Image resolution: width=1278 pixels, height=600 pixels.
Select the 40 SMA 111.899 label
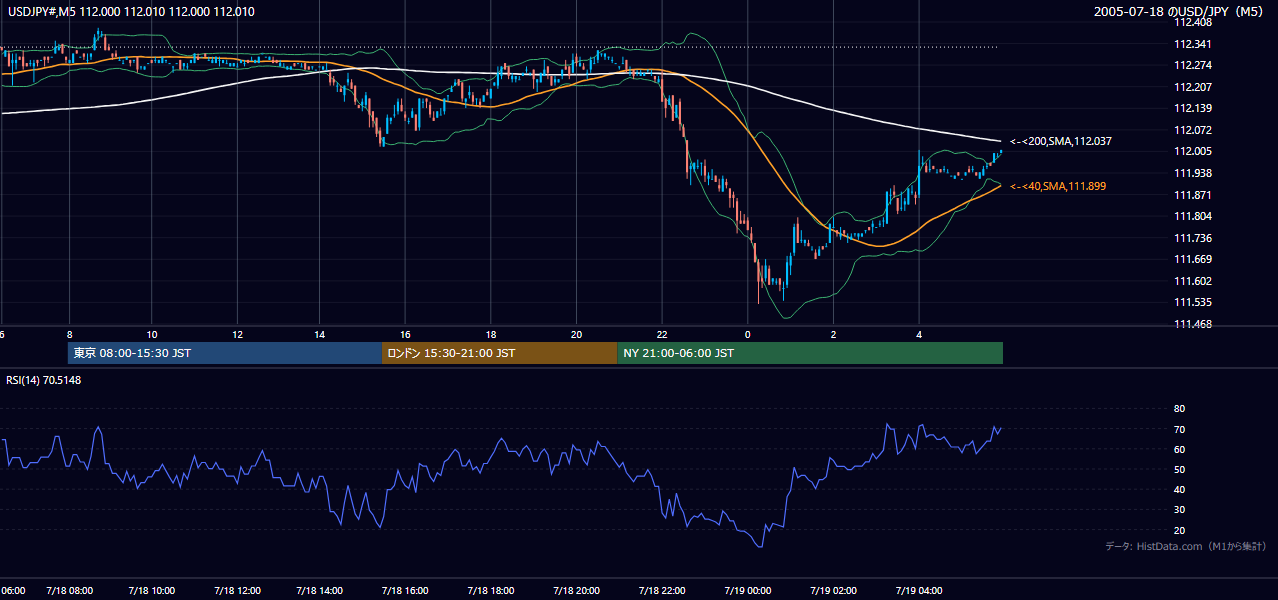[1058, 186]
